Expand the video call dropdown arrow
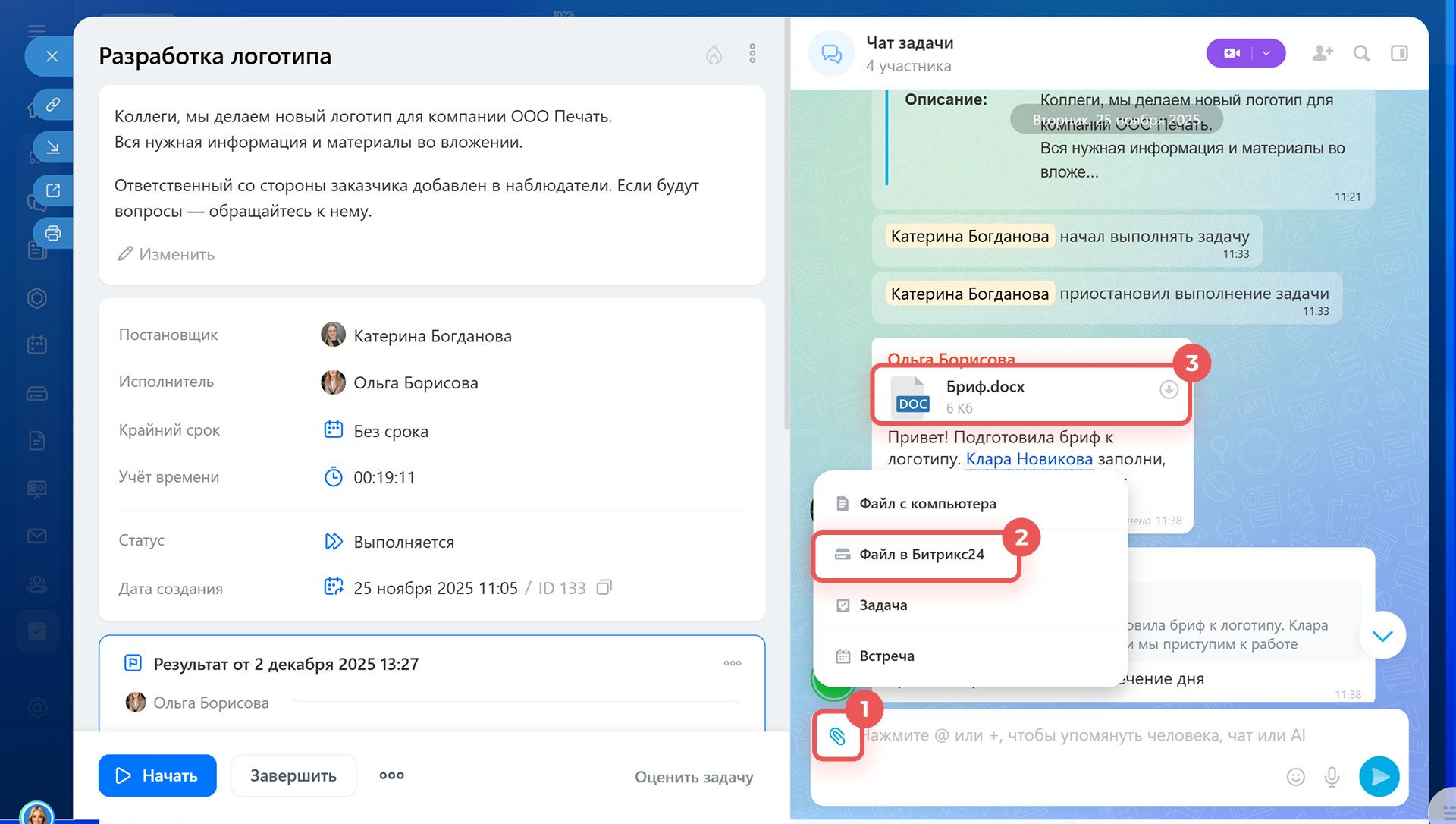Image resolution: width=1456 pixels, height=824 pixels. (x=1266, y=53)
